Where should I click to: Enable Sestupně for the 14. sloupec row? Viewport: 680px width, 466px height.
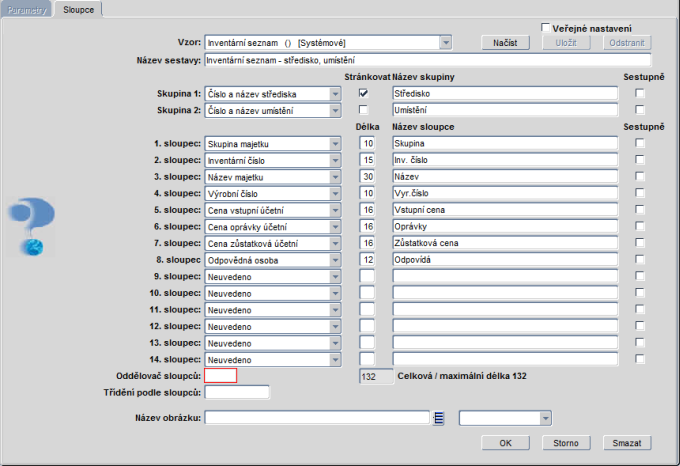coord(640,359)
